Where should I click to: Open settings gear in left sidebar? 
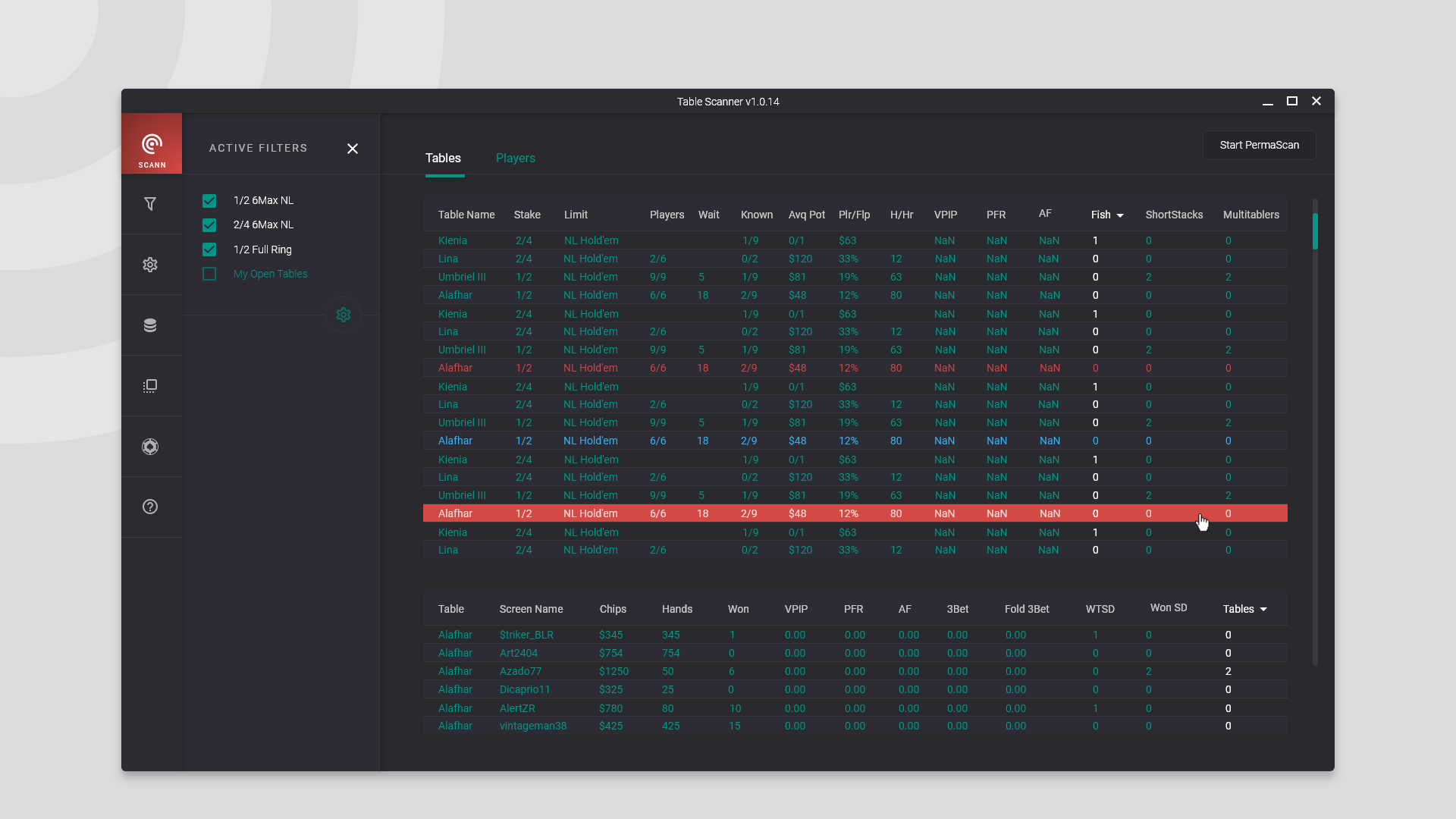(x=150, y=265)
